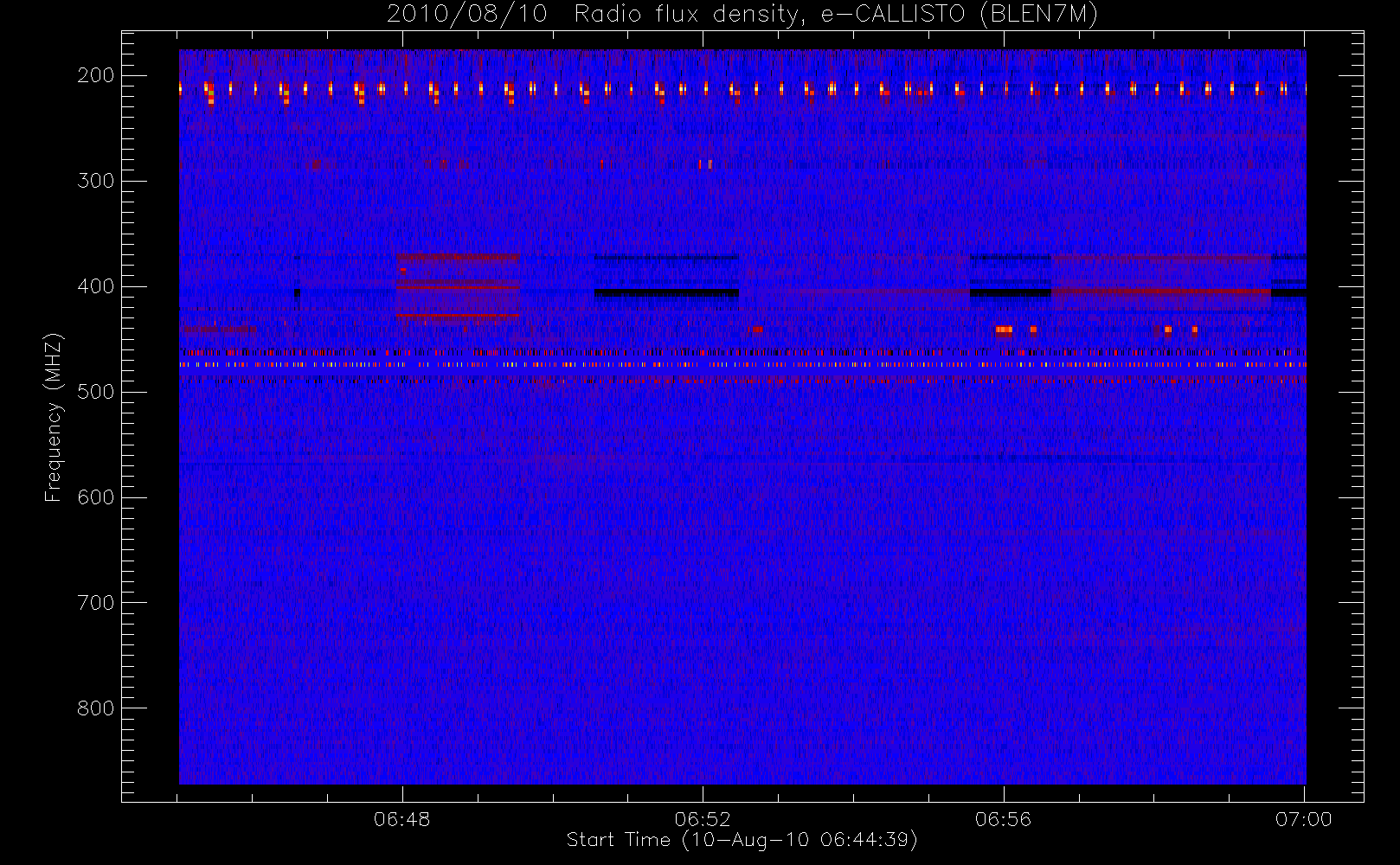The height and width of the screenshot is (865, 1400).
Task: Click the 600 frequency tick label
Action: tap(96, 497)
